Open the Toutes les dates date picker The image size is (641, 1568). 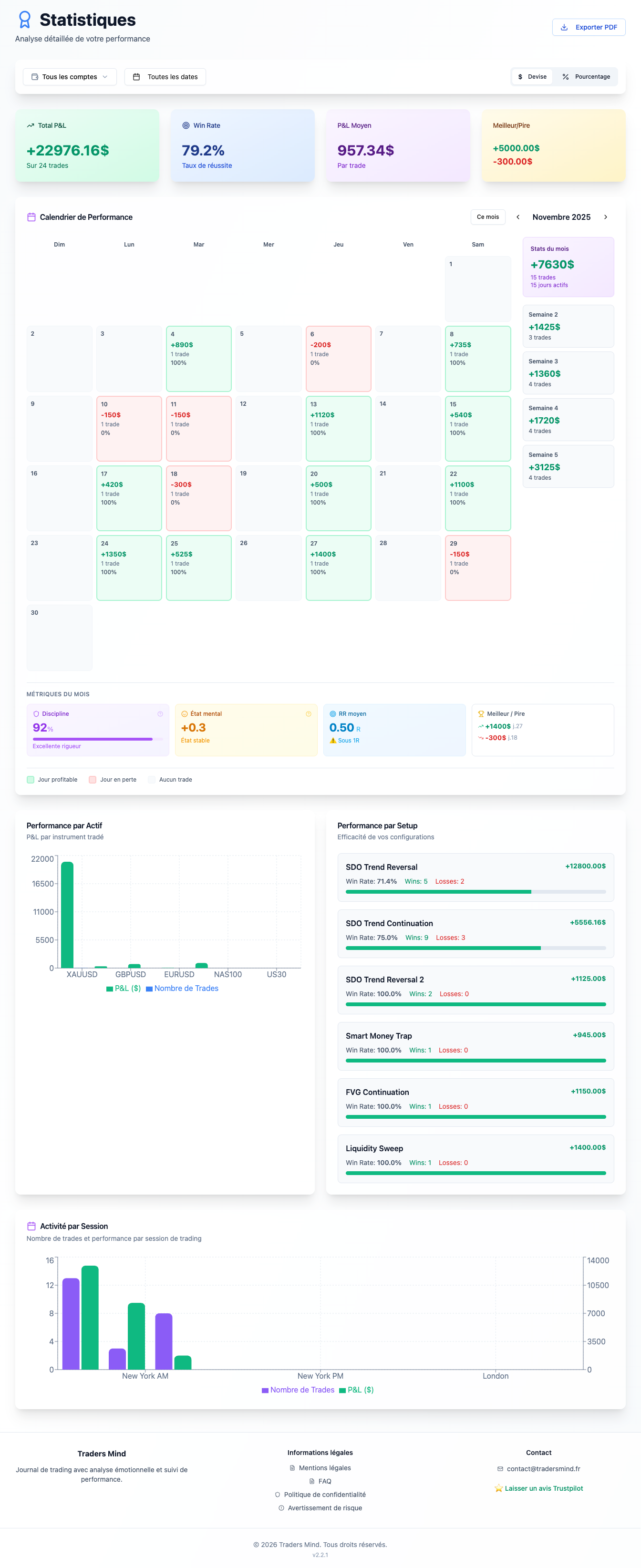coord(165,77)
